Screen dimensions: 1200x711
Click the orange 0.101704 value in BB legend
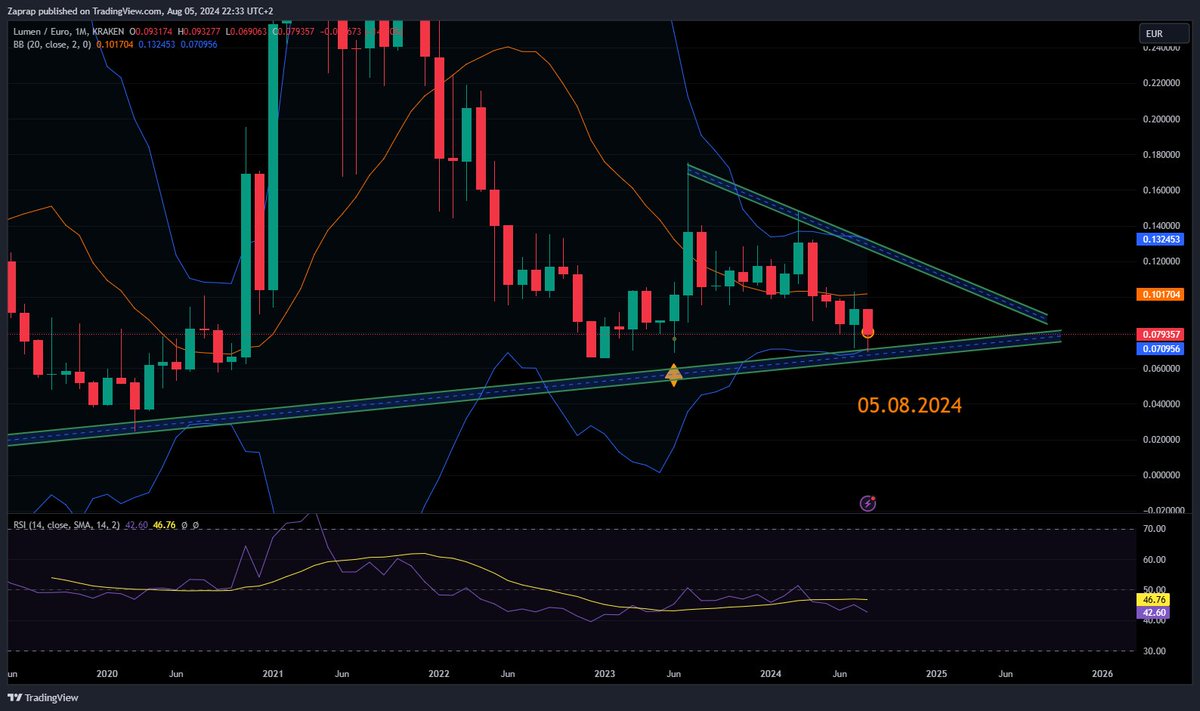[115, 45]
